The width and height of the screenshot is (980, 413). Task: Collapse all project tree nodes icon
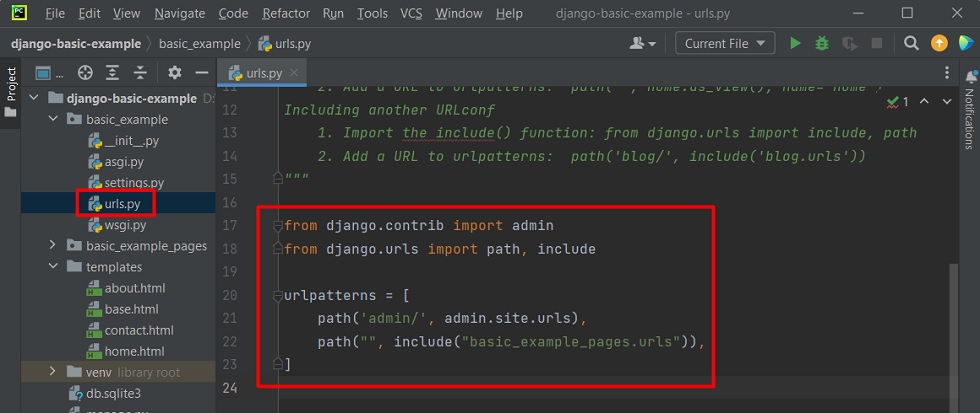coord(142,73)
